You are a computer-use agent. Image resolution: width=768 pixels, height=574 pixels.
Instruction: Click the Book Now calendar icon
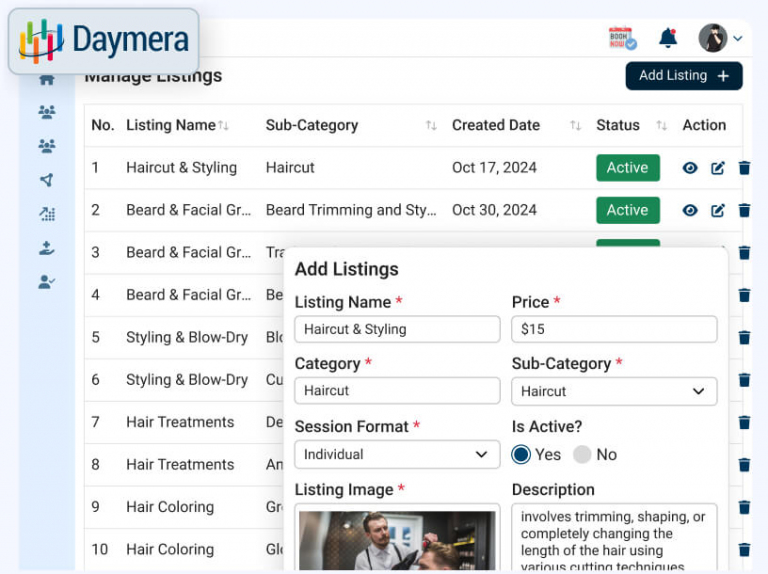click(622, 38)
